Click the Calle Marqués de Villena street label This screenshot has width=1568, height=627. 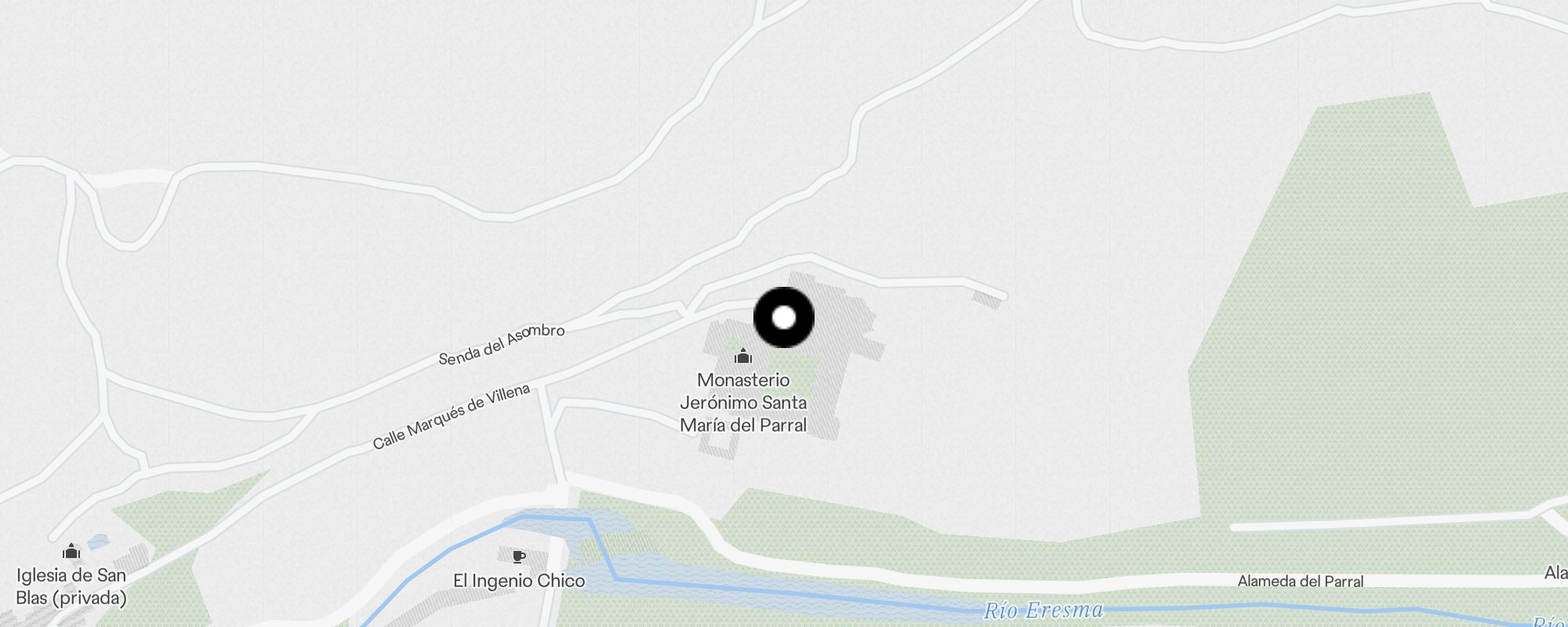[x=452, y=416]
